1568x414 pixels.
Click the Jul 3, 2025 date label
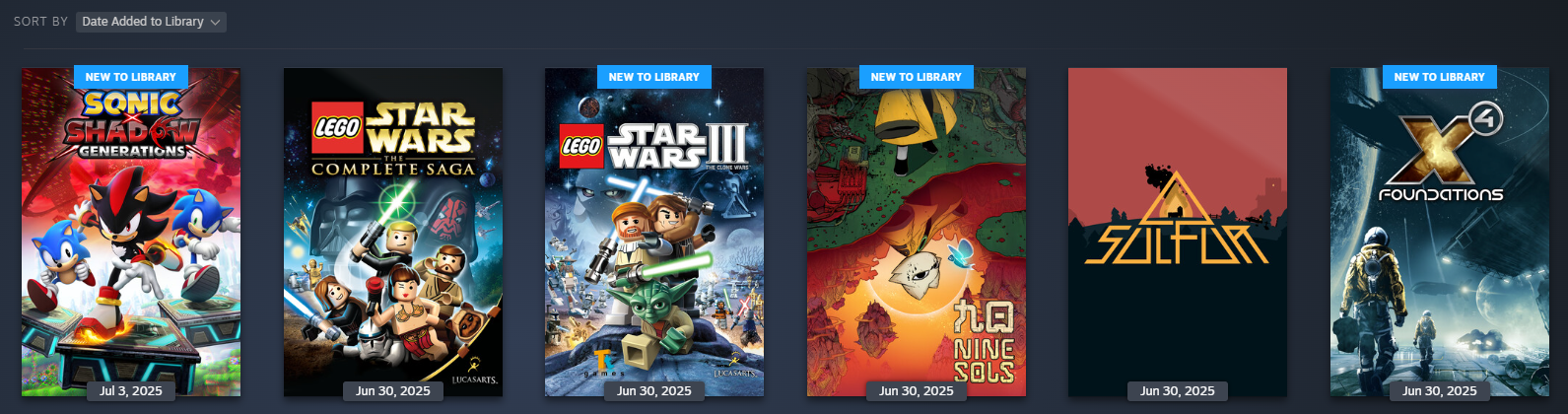point(131,391)
